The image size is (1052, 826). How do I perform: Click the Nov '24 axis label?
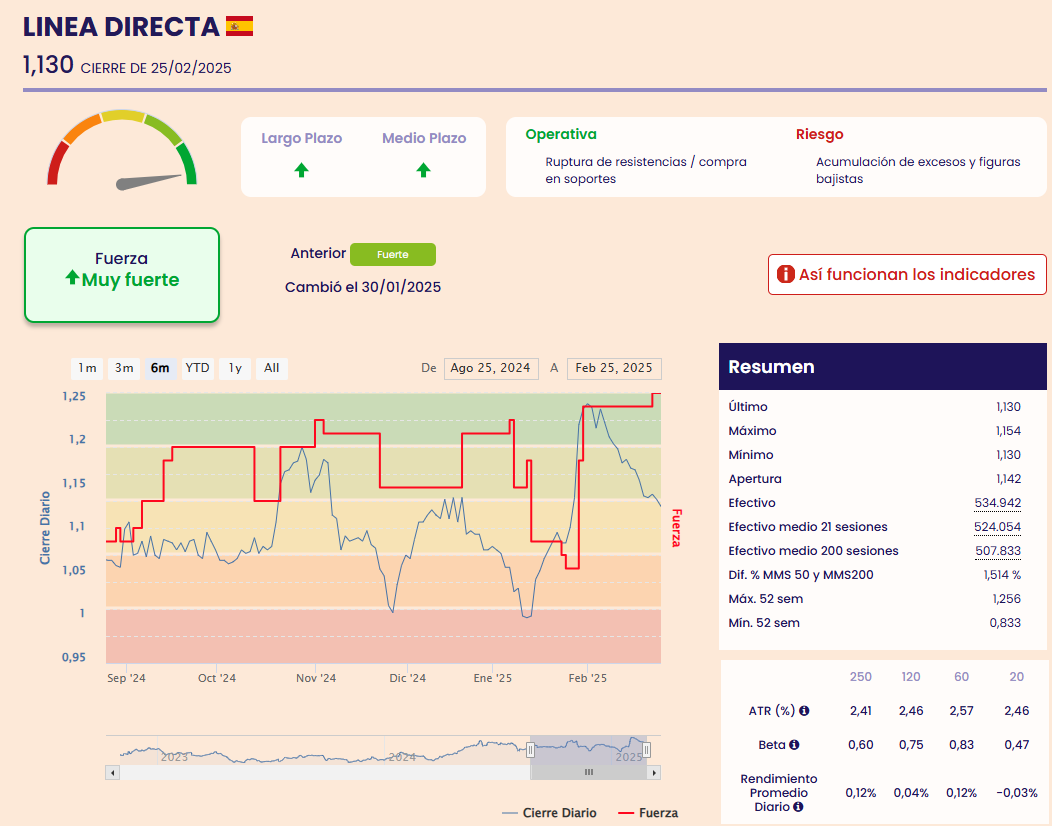point(316,678)
